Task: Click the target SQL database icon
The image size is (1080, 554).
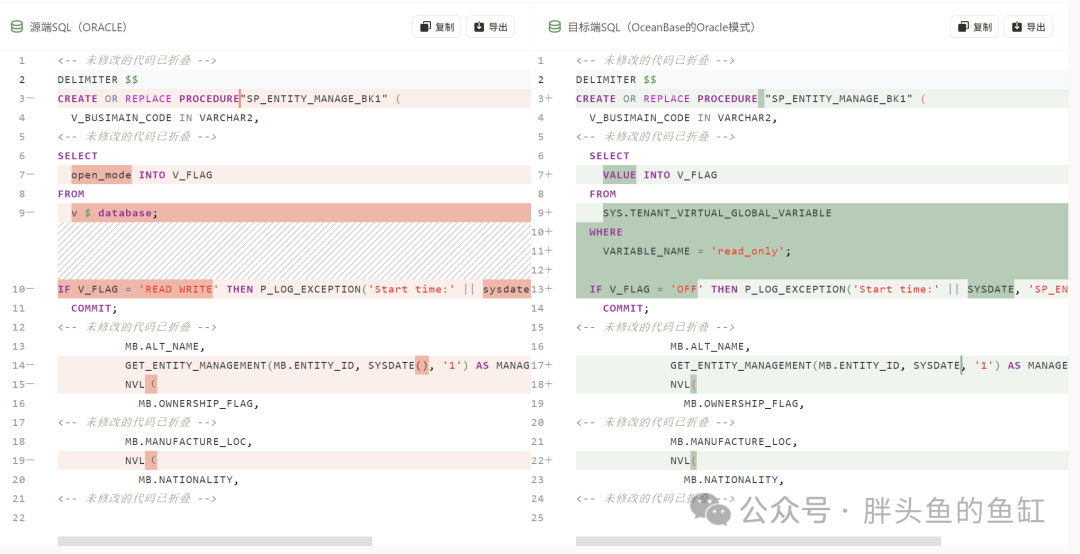Action: tap(554, 27)
